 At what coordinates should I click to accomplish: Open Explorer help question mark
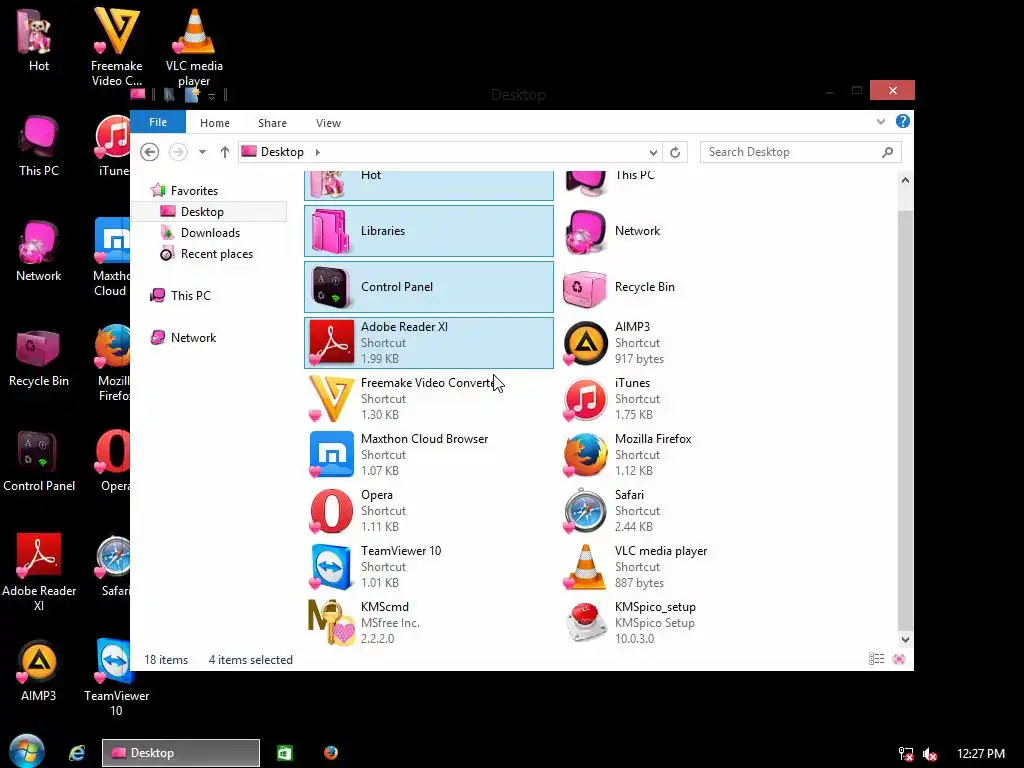point(903,121)
